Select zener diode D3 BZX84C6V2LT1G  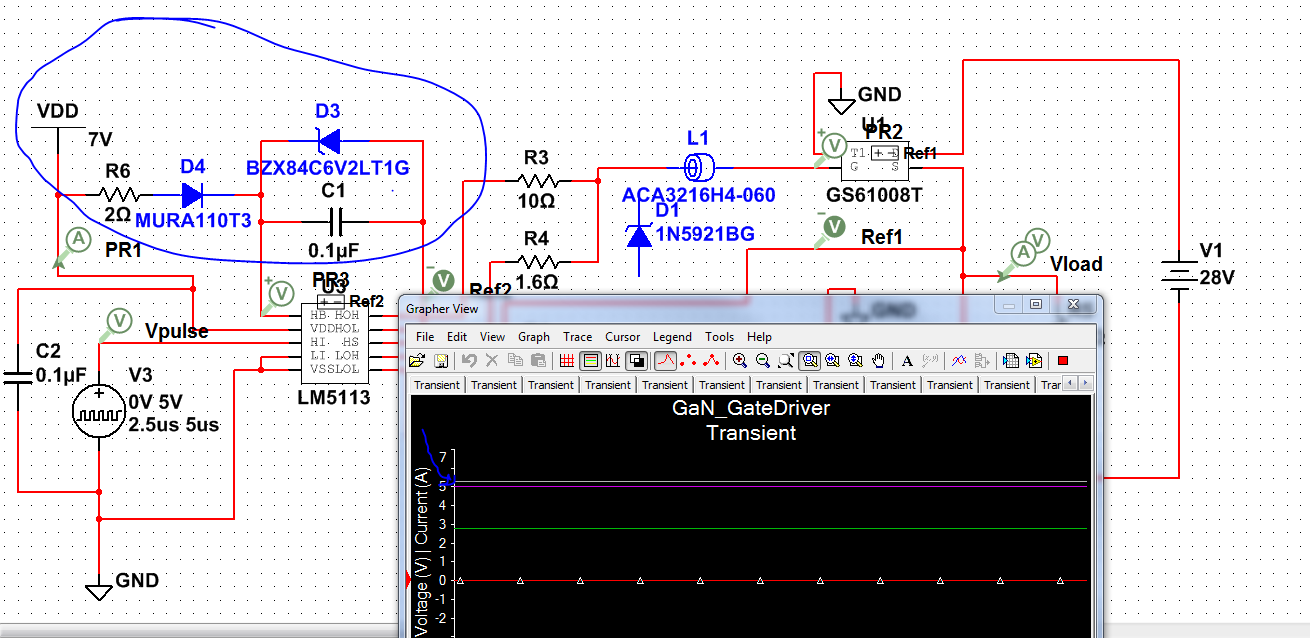point(328,140)
